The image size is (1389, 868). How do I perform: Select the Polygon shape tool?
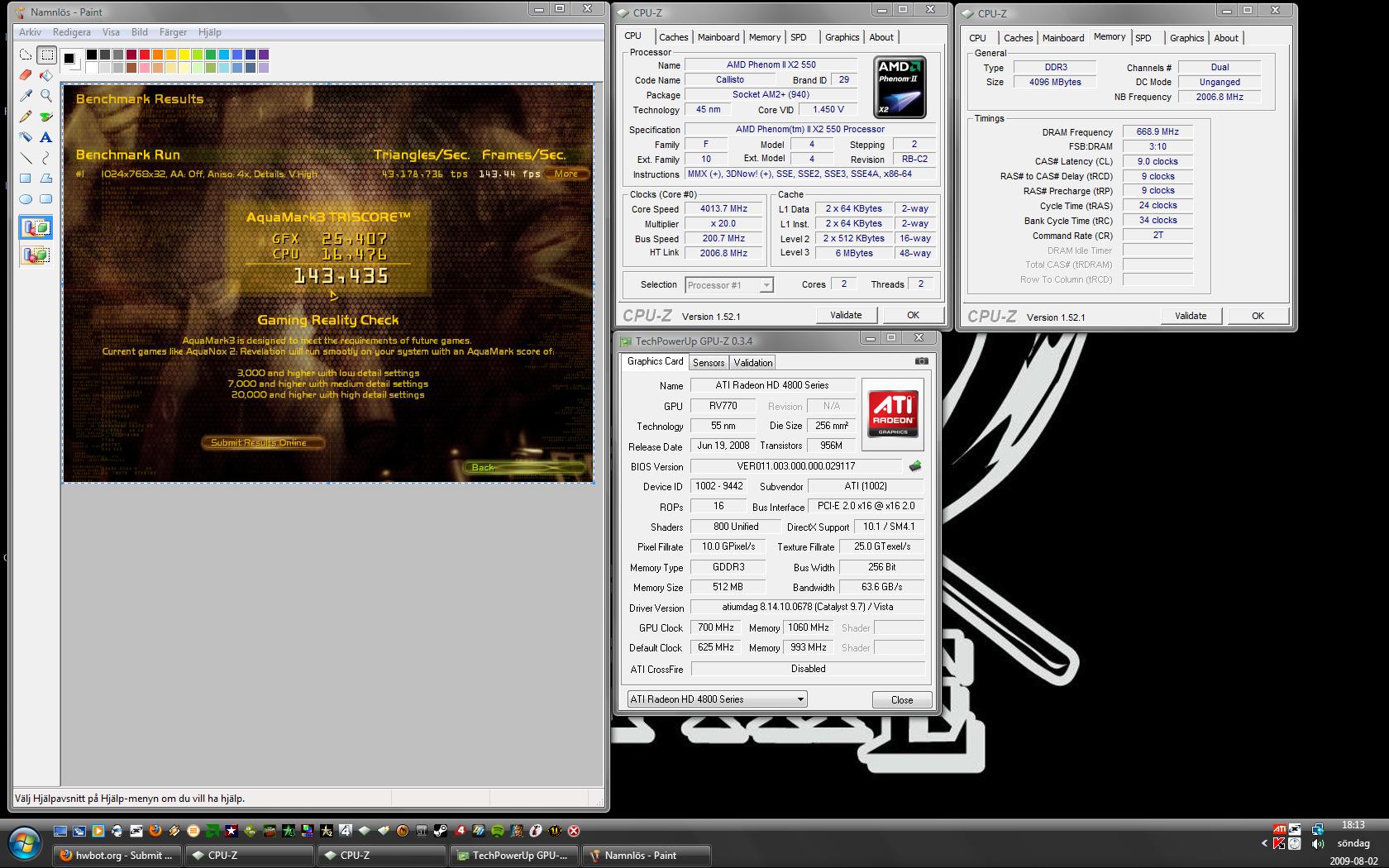[46, 178]
